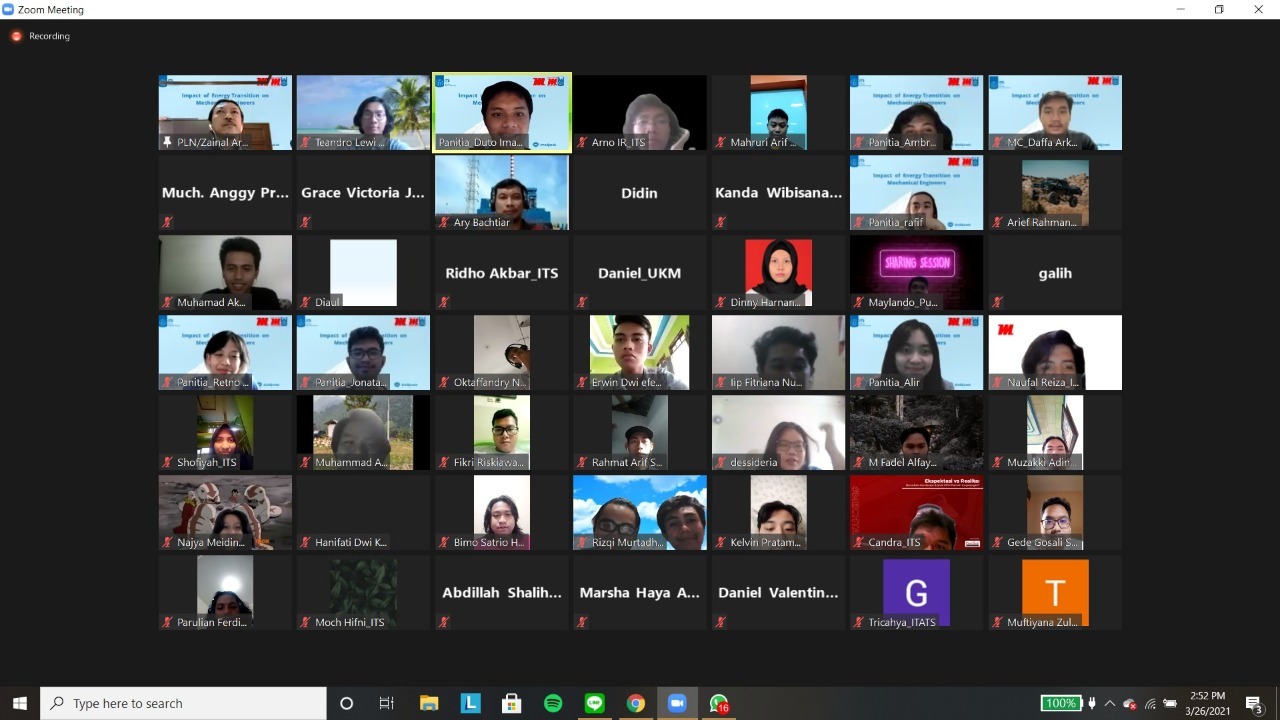Open LINE app in taskbar
1280x720 pixels.
pyautogui.click(x=595, y=703)
